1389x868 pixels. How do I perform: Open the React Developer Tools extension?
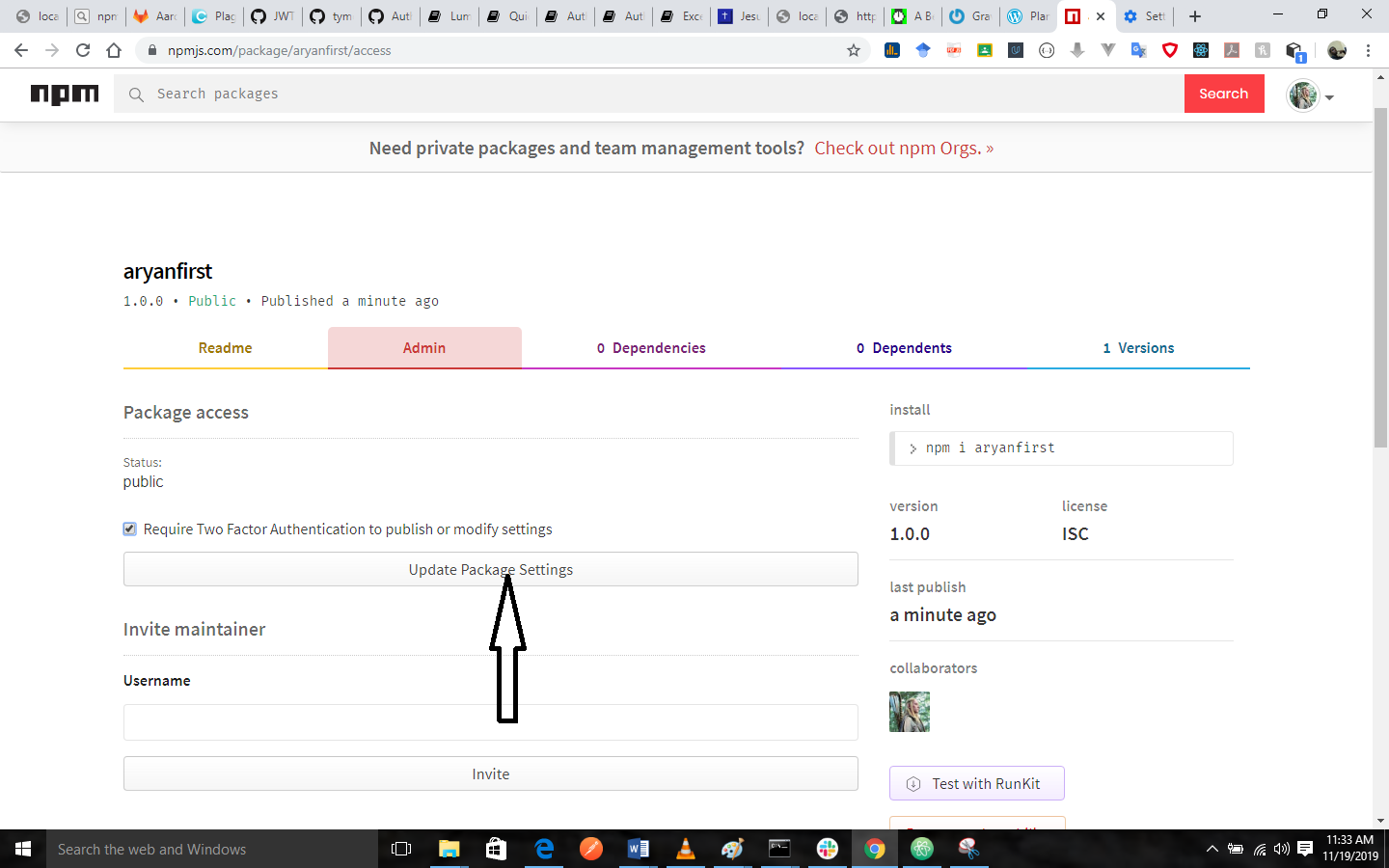point(1201,50)
